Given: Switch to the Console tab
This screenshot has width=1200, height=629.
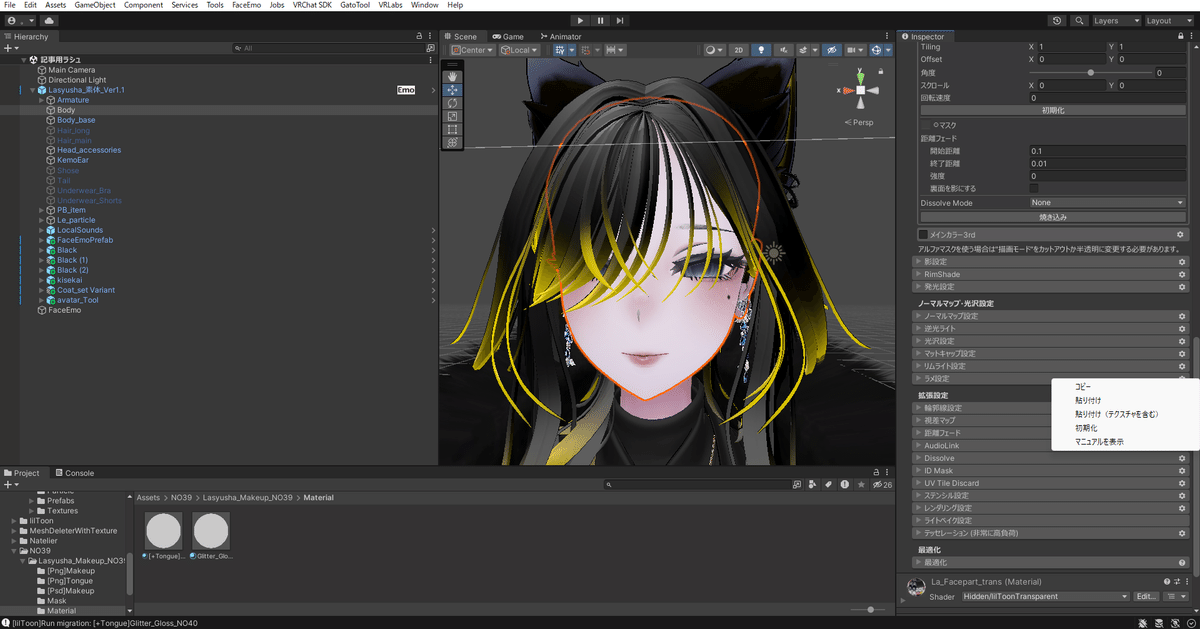Looking at the screenshot, I should 75,473.
